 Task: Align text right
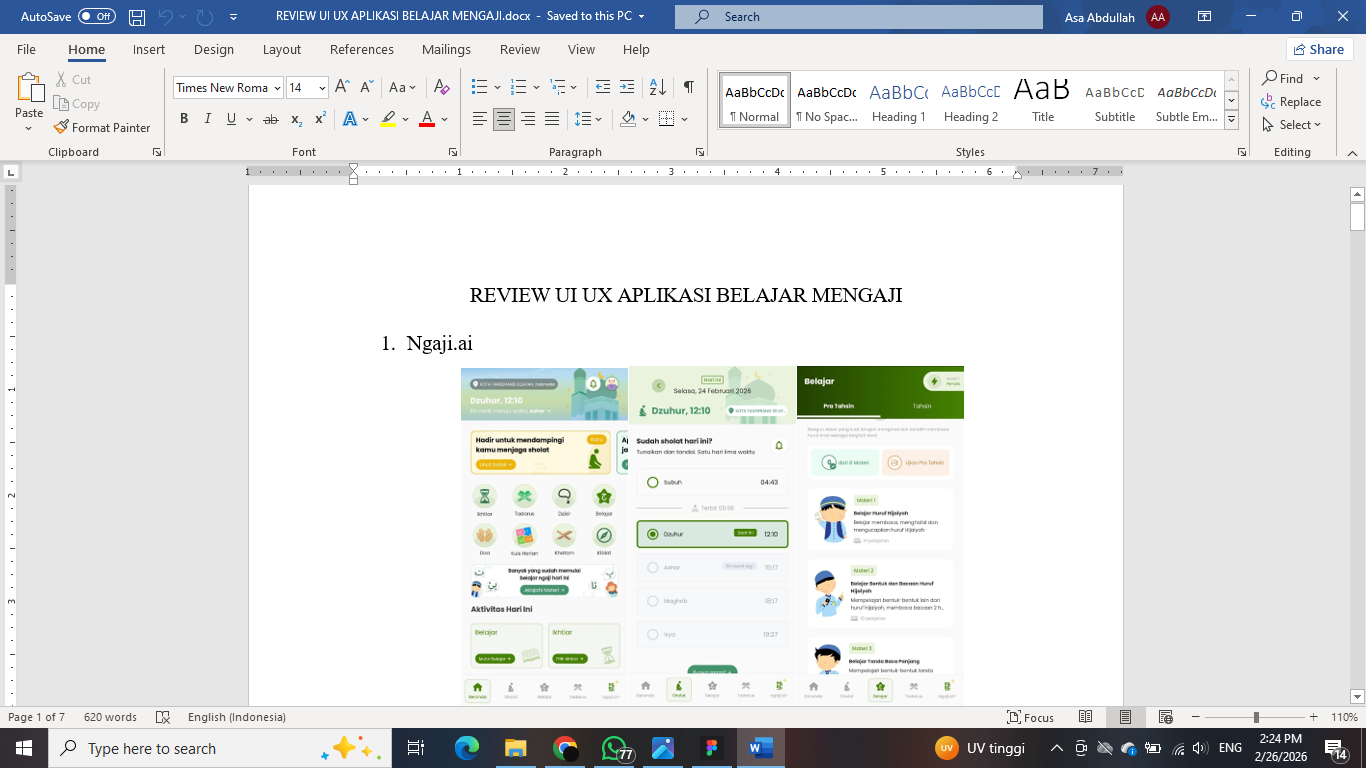click(528, 119)
